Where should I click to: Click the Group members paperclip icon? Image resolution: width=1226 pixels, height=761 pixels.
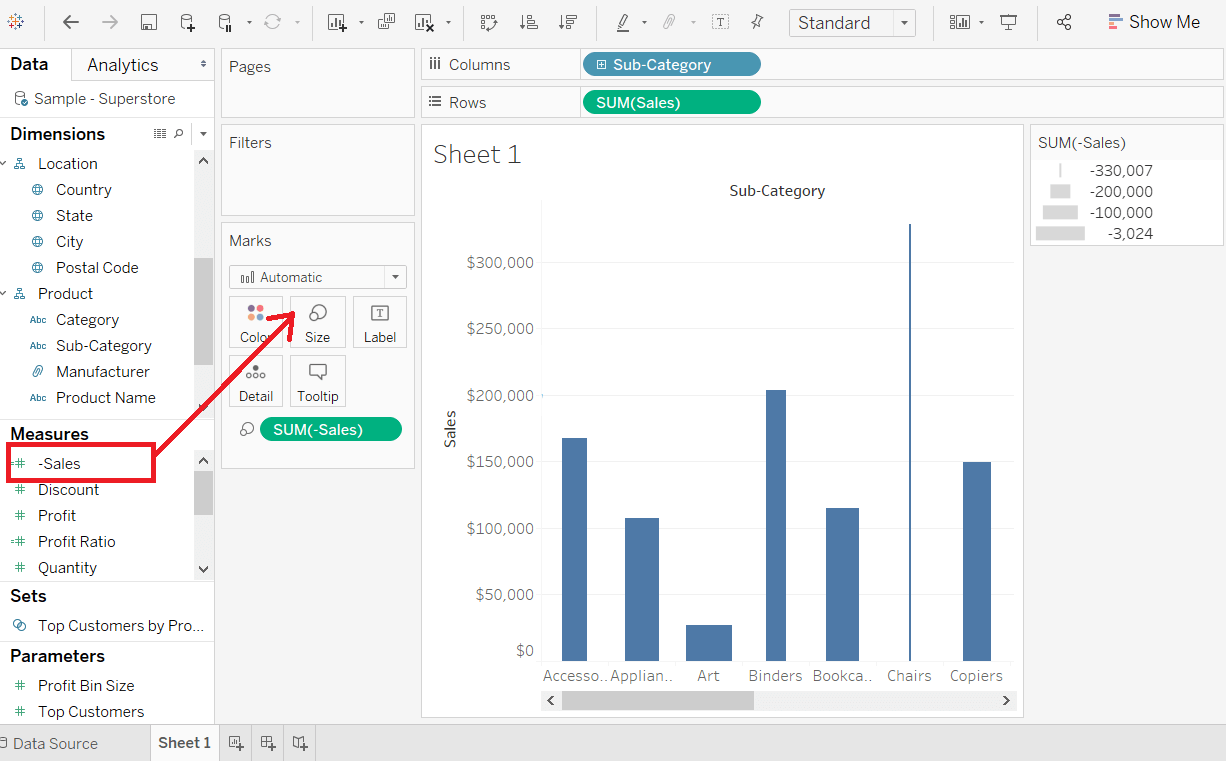tap(671, 22)
